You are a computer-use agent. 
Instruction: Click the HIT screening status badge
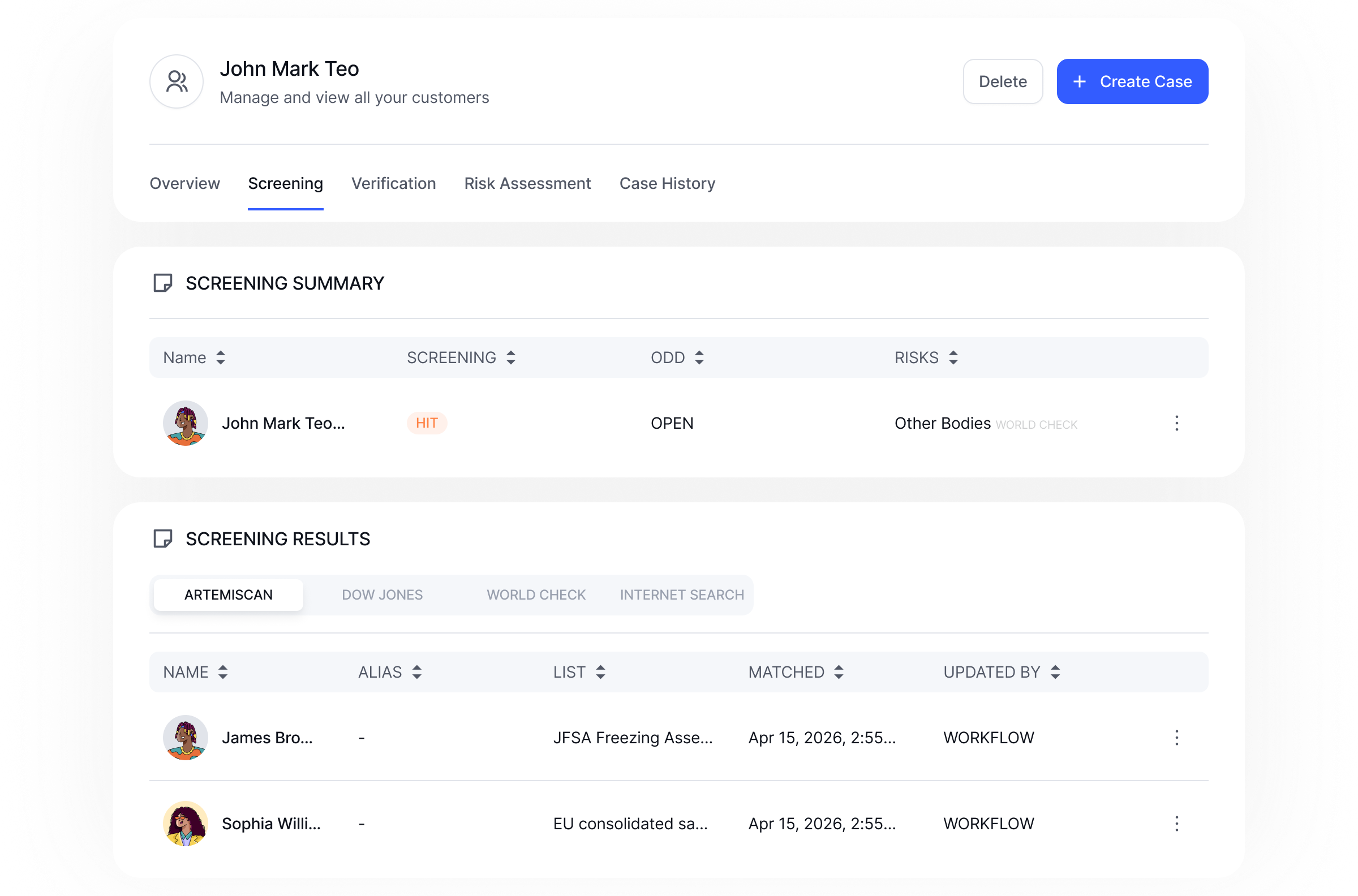click(x=427, y=423)
